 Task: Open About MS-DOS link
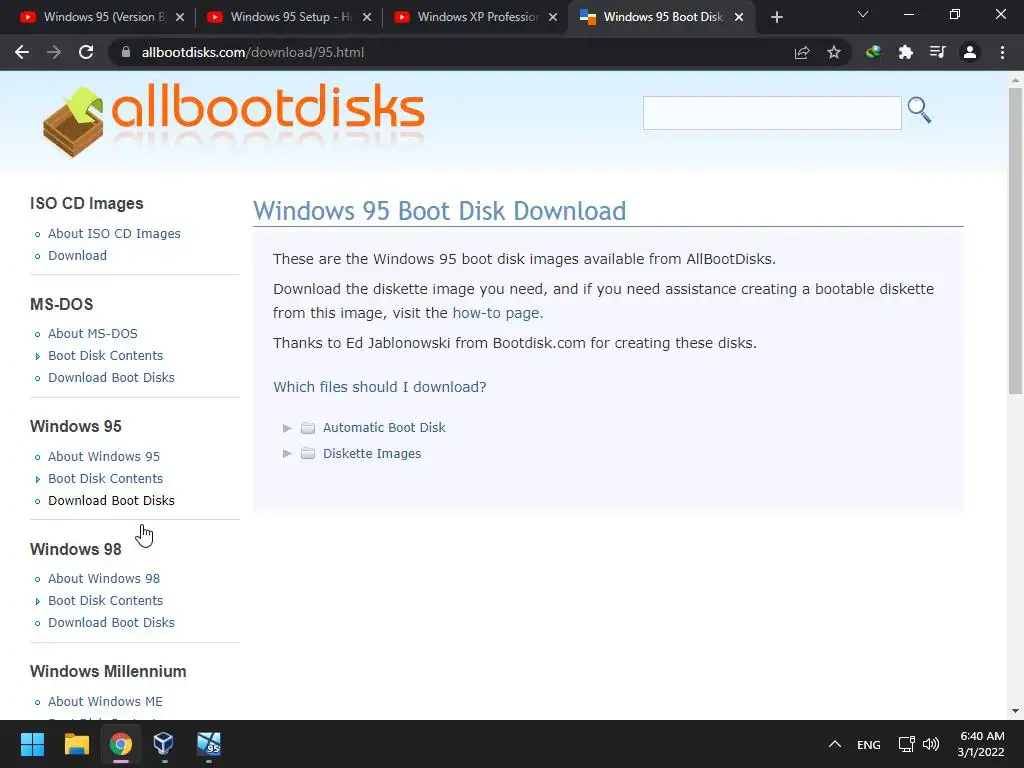point(93,334)
